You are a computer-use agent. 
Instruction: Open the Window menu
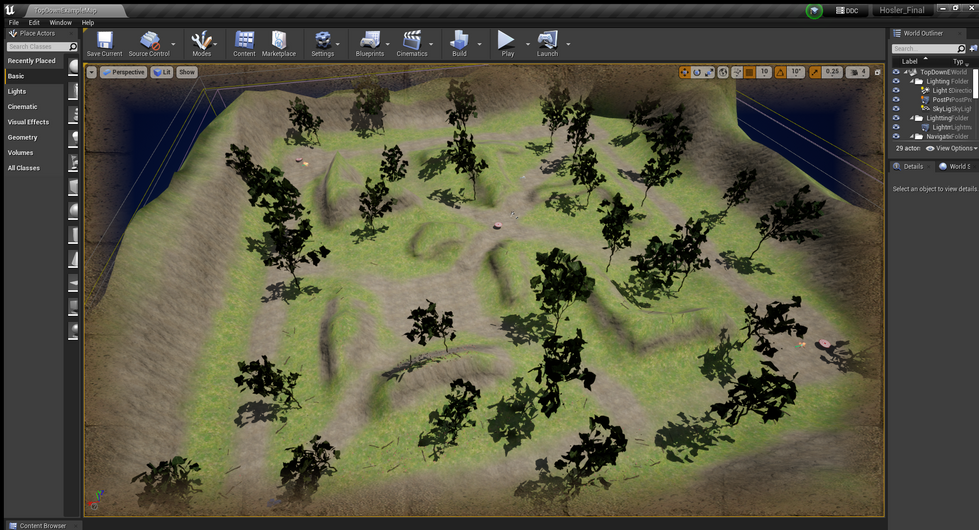[x=61, y=22]
